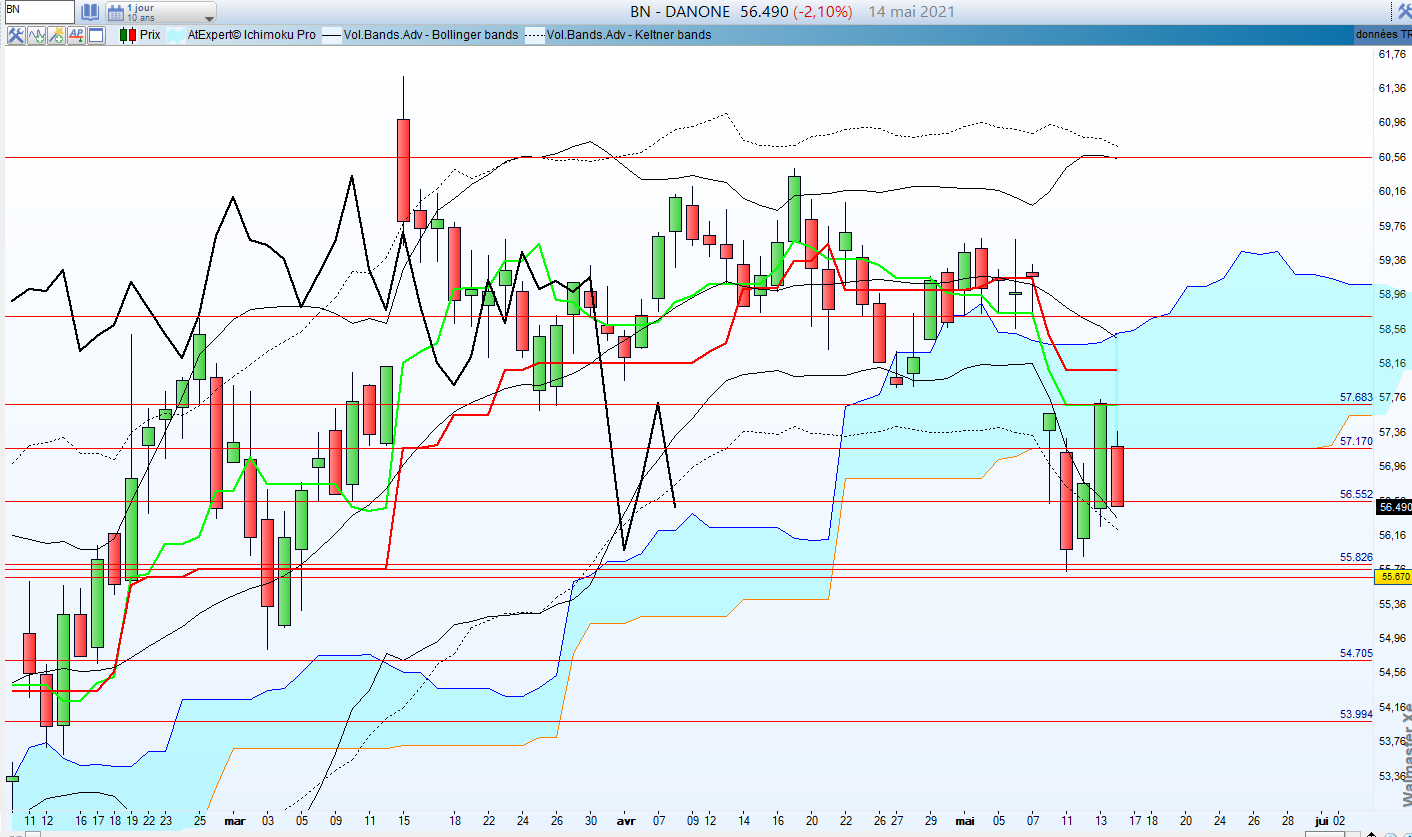Viewport: 1412px width, 837px height.
Task: Click the calendar icon of the period selector
Action: 116,13
